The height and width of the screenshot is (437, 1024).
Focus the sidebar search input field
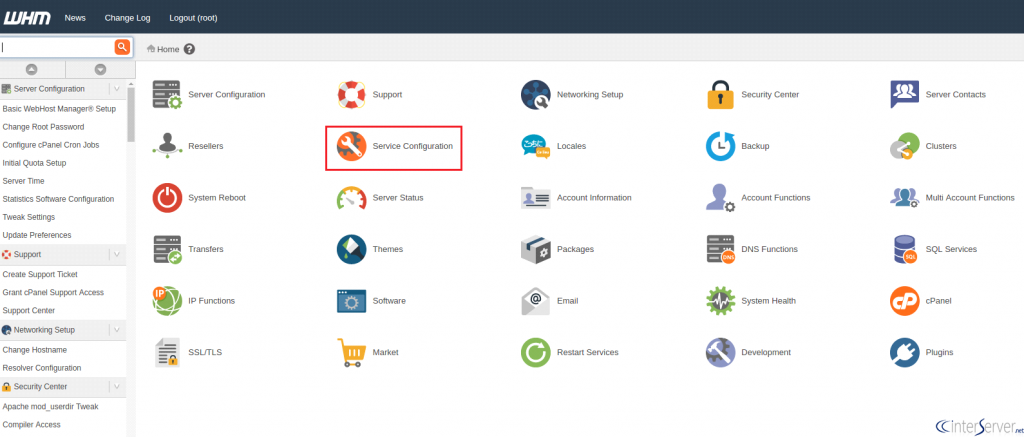pyautogui.click(x=57, y=47)
